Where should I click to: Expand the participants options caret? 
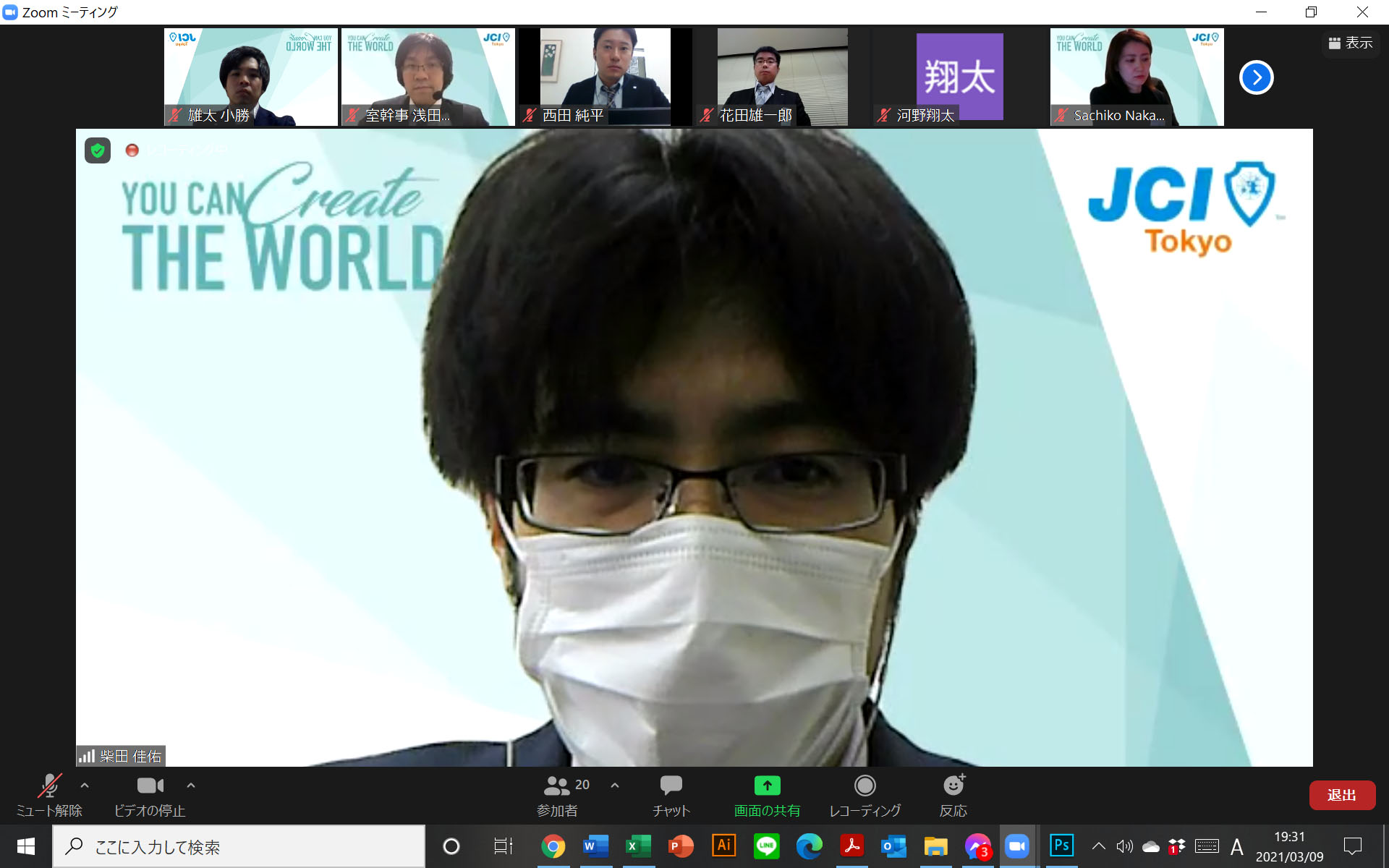coord(615,785)
